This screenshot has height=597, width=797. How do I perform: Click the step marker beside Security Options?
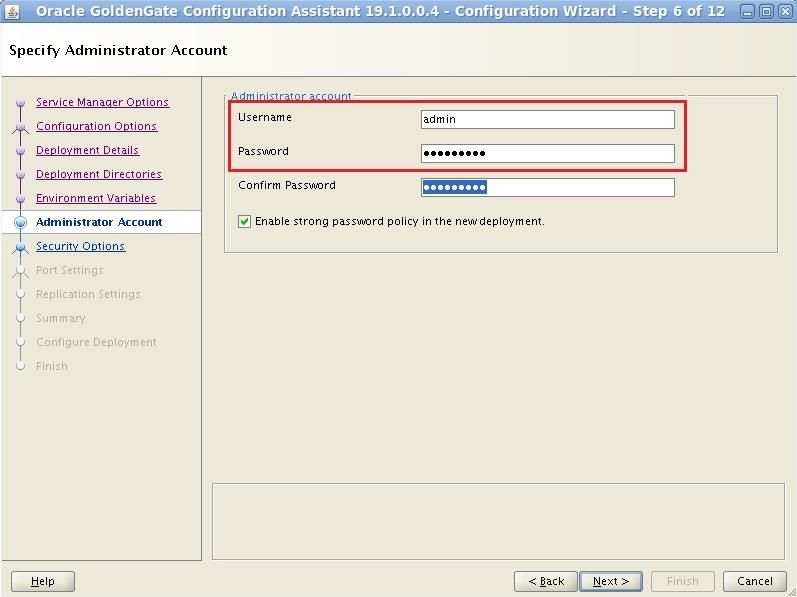(20, 247)
